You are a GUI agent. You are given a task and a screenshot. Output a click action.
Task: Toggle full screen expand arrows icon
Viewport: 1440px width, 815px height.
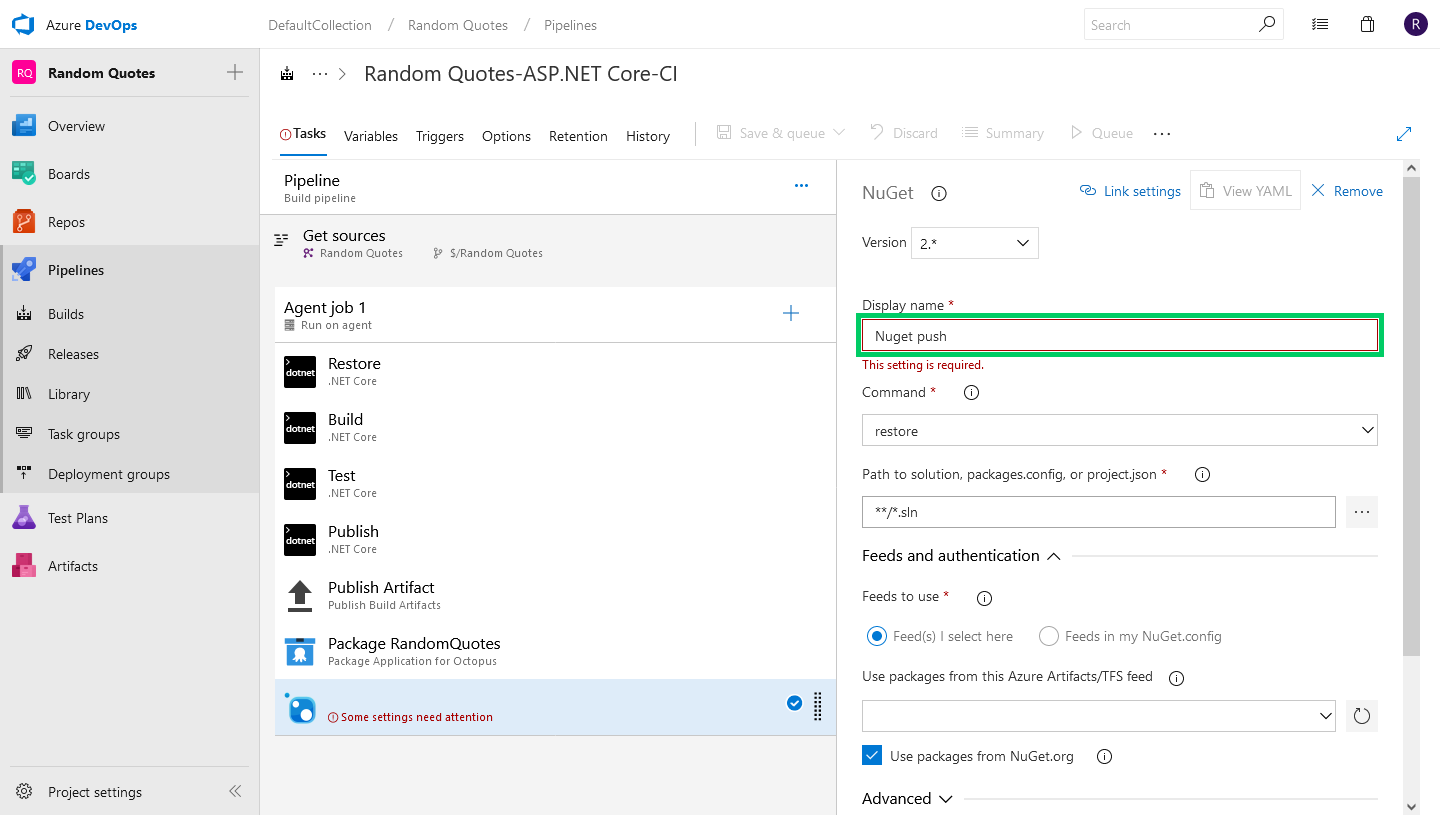(x=1404, y=133)
